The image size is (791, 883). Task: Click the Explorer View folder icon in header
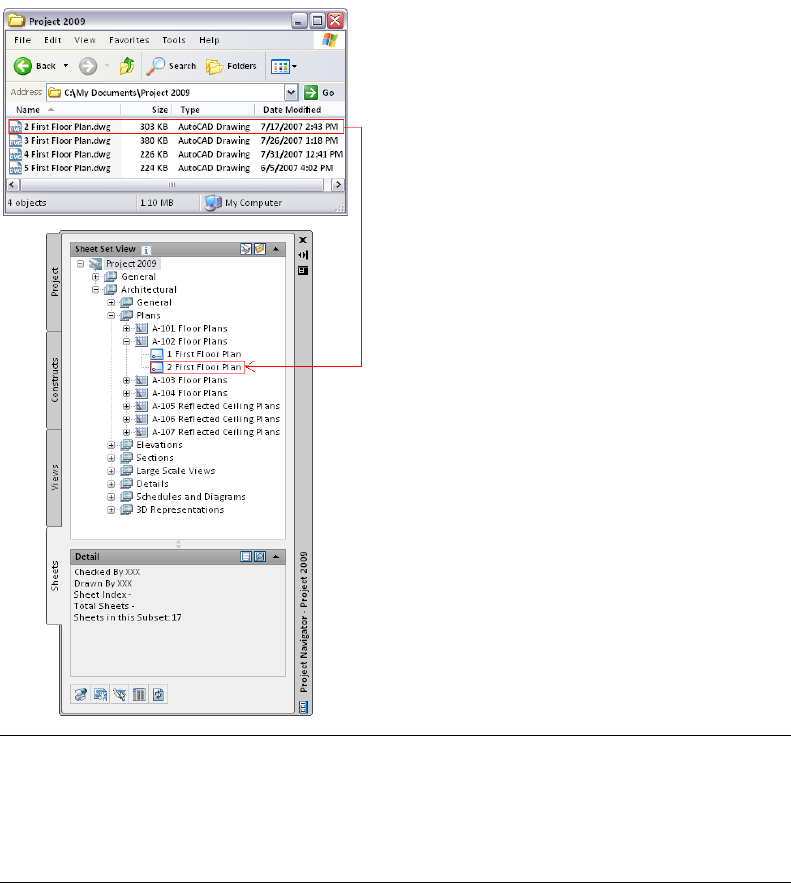(x=260, y=249)
